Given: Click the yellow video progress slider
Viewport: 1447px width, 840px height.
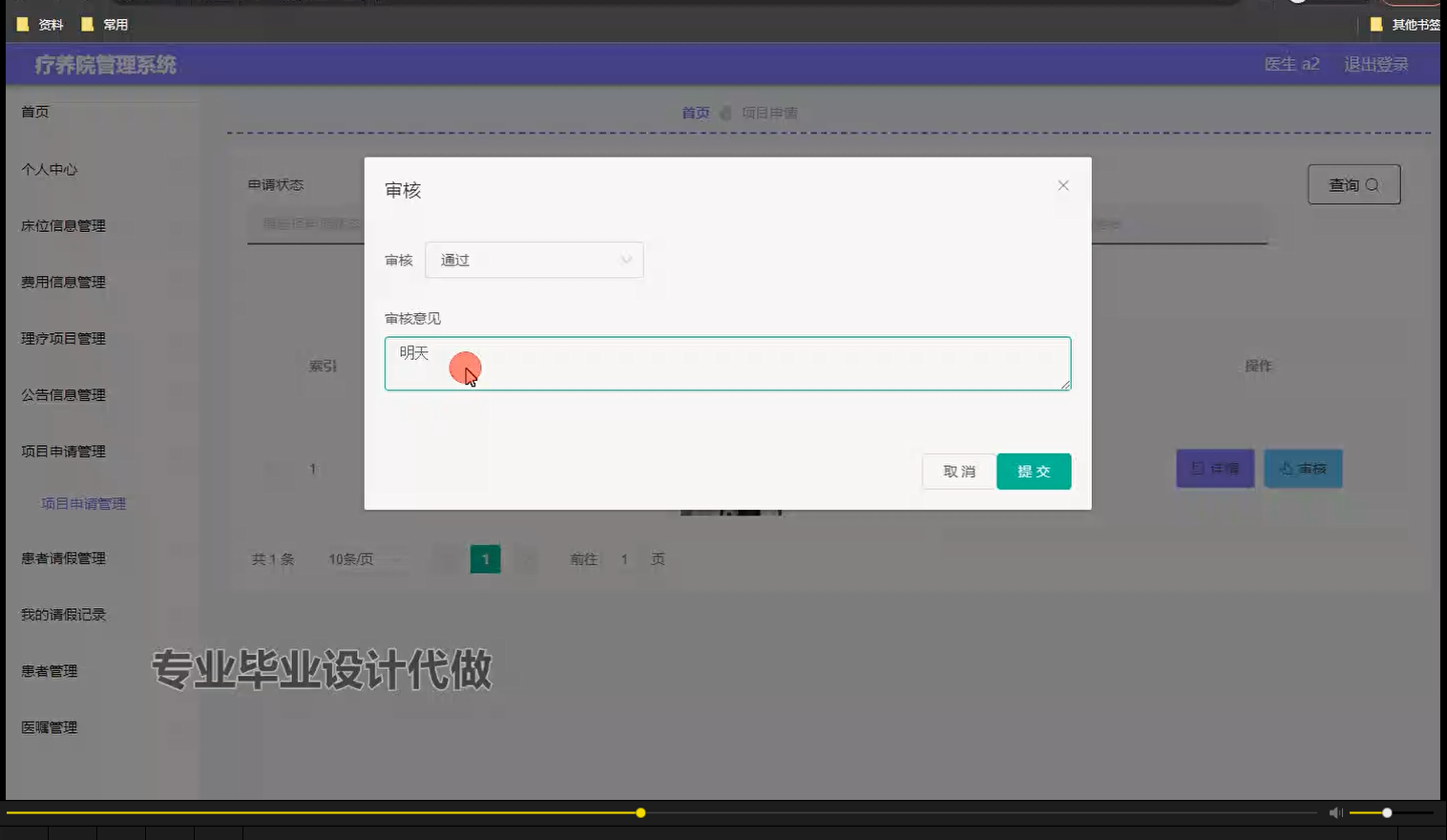Looking at the screenshot, I should click(640, 812).
